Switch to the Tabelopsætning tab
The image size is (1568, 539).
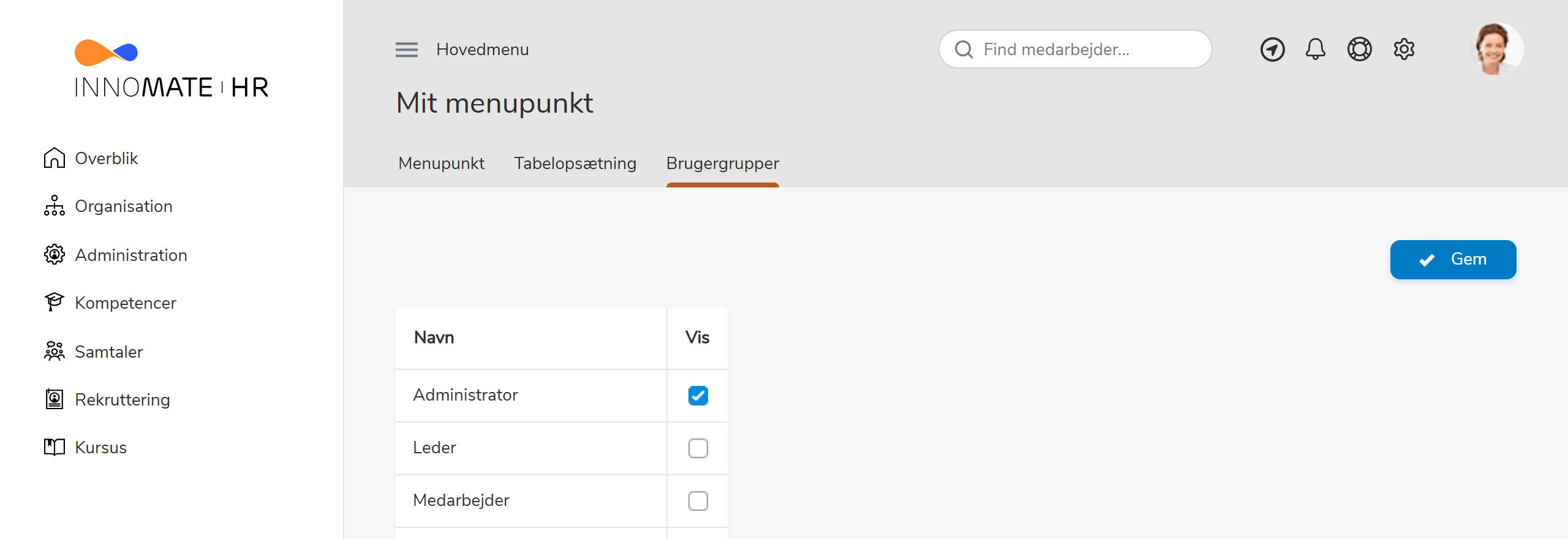click(575, 164)
